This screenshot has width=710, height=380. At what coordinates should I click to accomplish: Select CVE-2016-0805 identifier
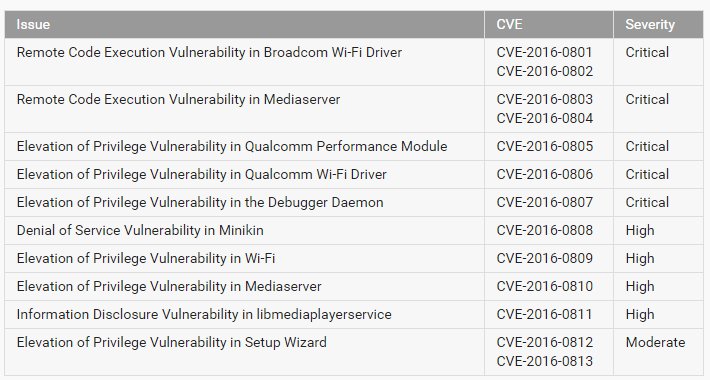(544, 147)
